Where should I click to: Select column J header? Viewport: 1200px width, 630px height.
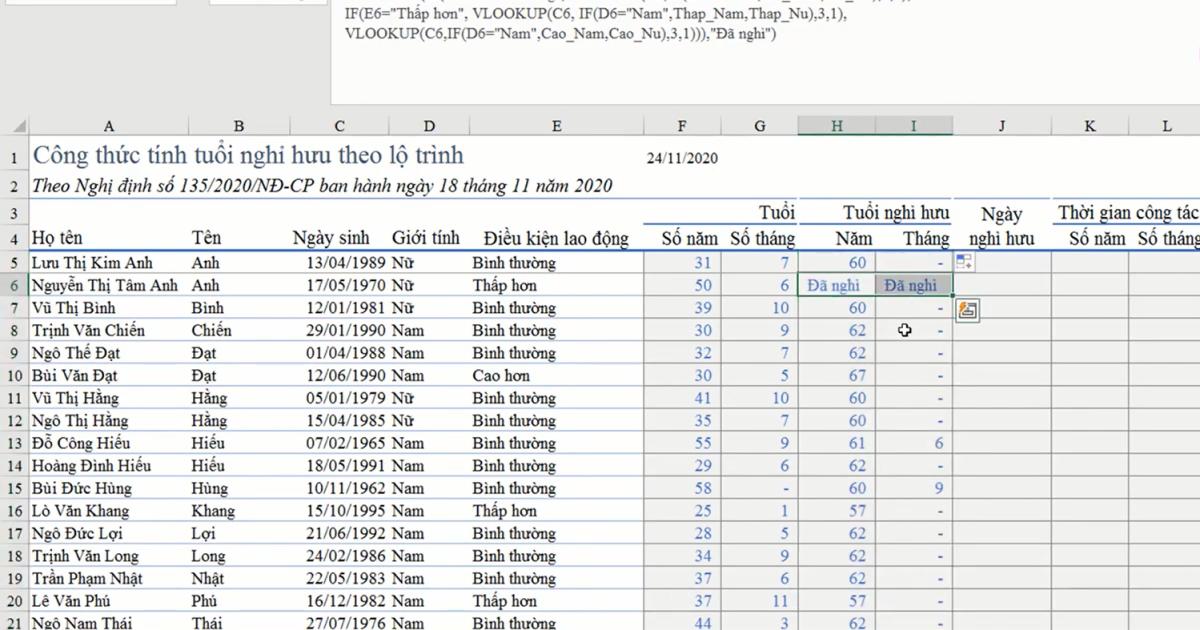pyautogui.click(x=1001, y=126)
